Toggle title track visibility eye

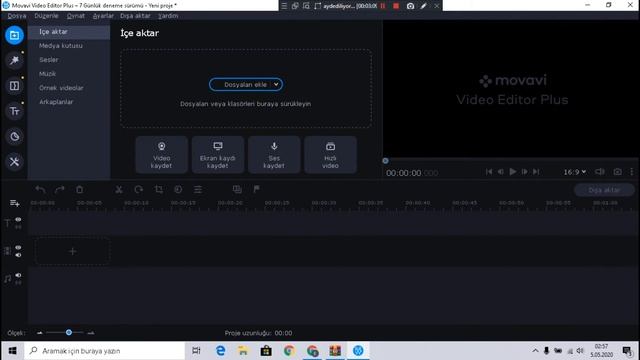[18, 220]
